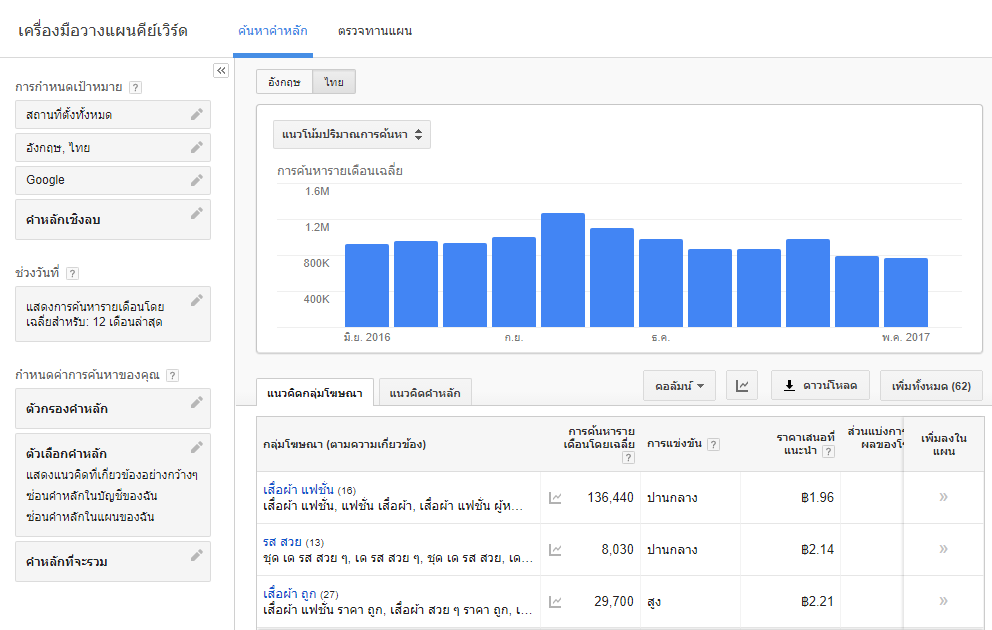992x630 pixels.
Task: Add รส สวย group to plan arrow
Action: tap(943, 549)
